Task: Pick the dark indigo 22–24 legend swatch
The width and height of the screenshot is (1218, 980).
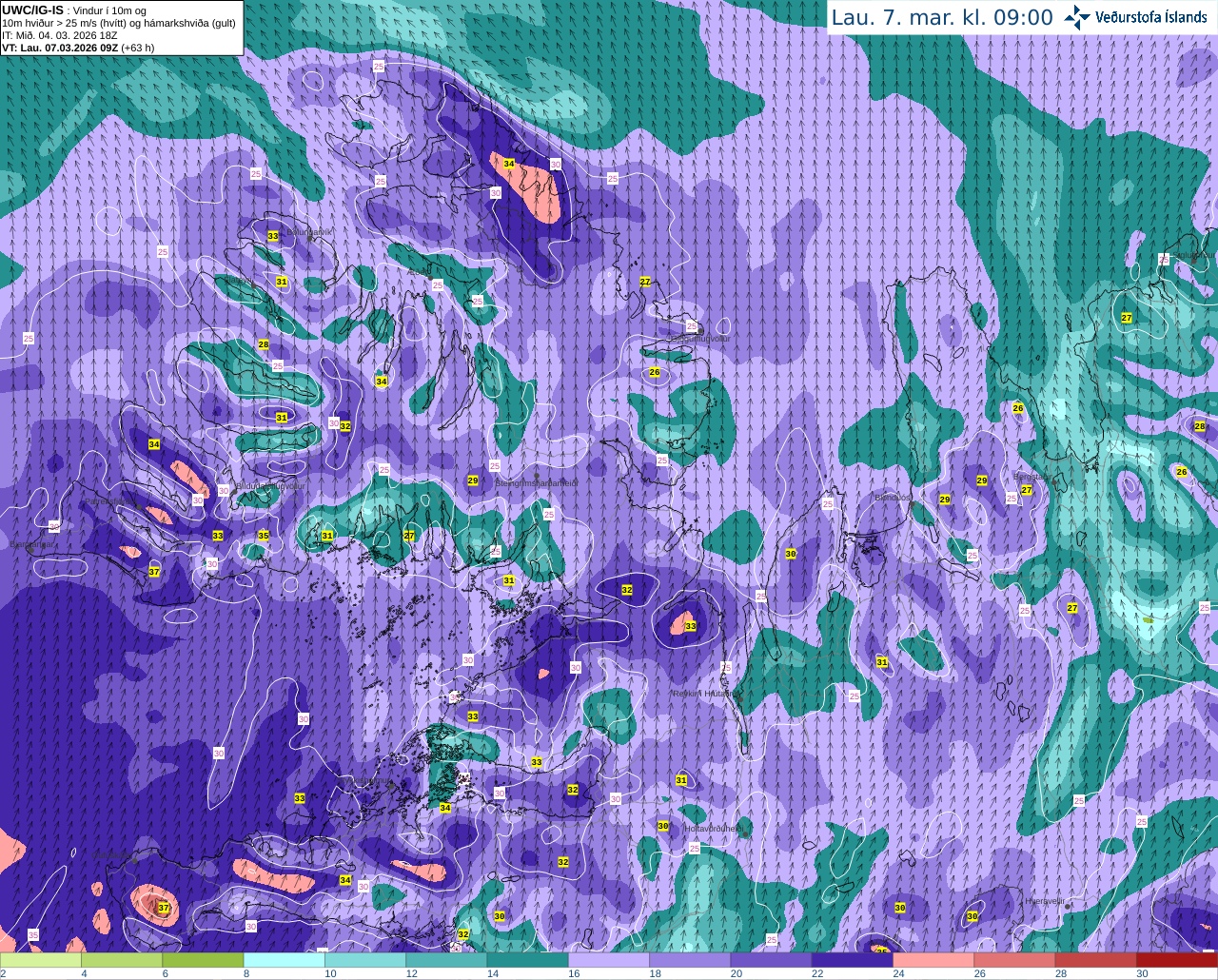Action: click(853, 960)
